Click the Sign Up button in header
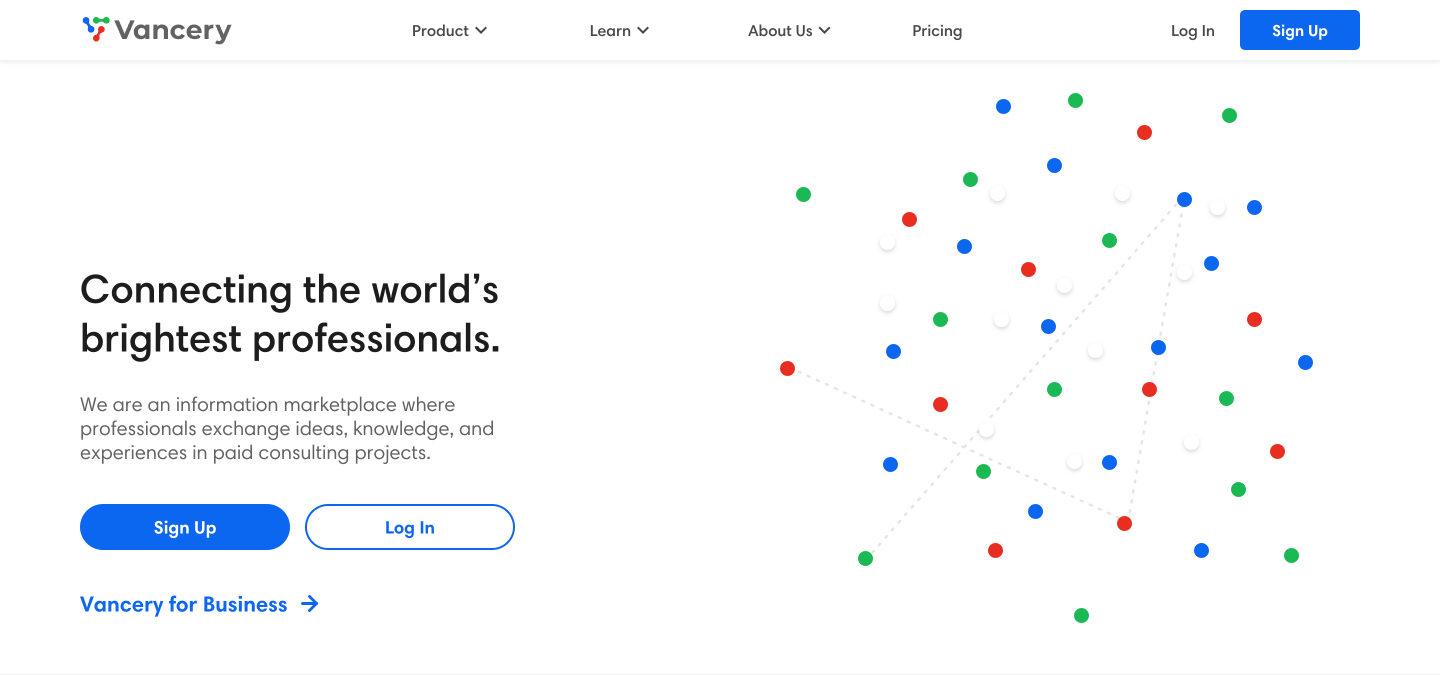This screenshot has height=675, width=1440. (1300, 30)
